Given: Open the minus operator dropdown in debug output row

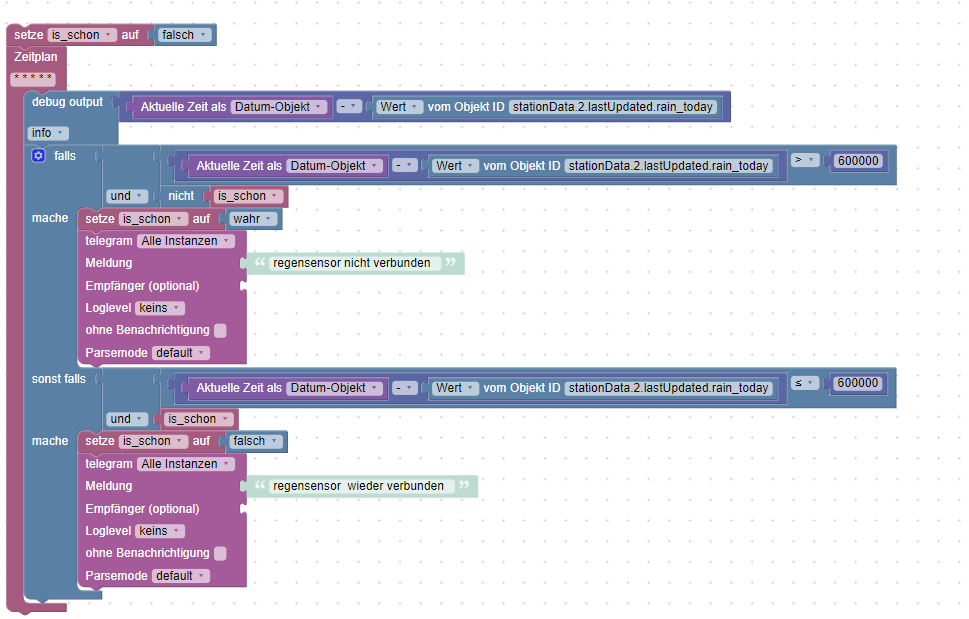Looking at the screenshot, I should [x=349, y=106].
